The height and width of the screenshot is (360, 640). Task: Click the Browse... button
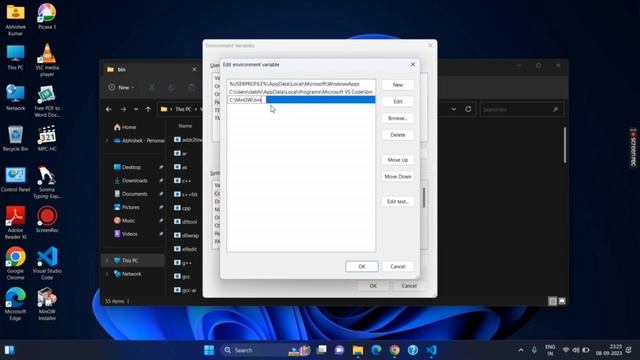tap(398, 118)
